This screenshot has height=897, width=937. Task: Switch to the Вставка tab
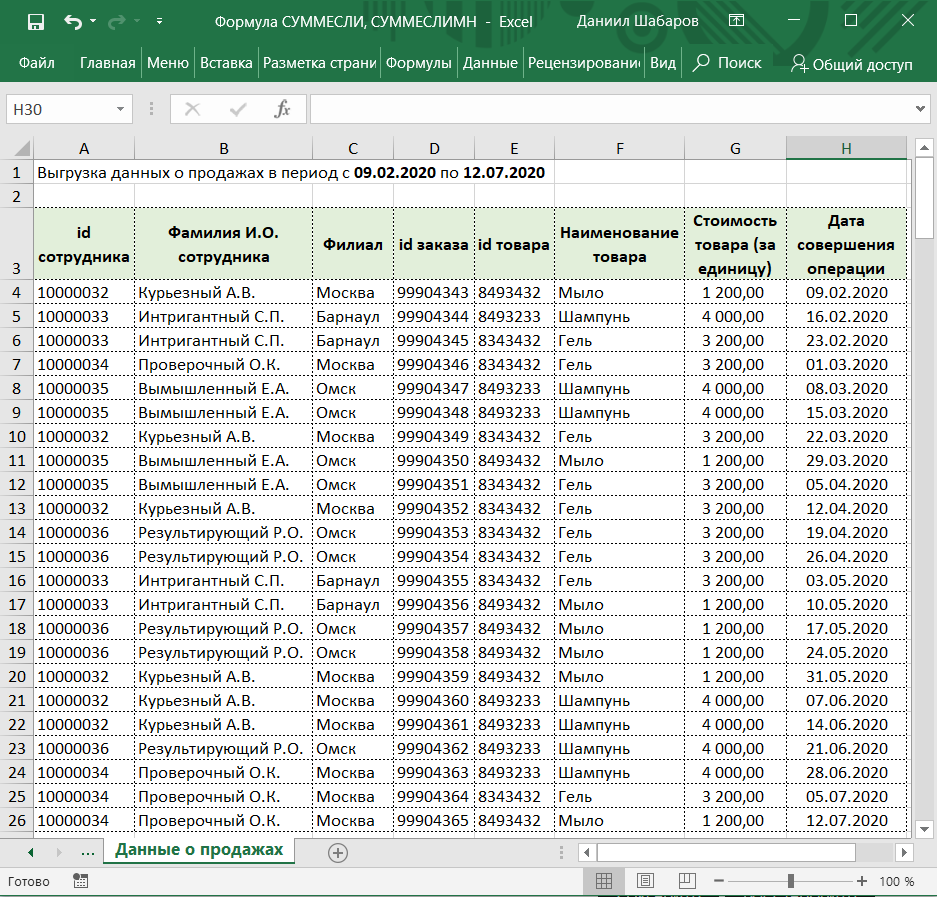click(226, 63)
